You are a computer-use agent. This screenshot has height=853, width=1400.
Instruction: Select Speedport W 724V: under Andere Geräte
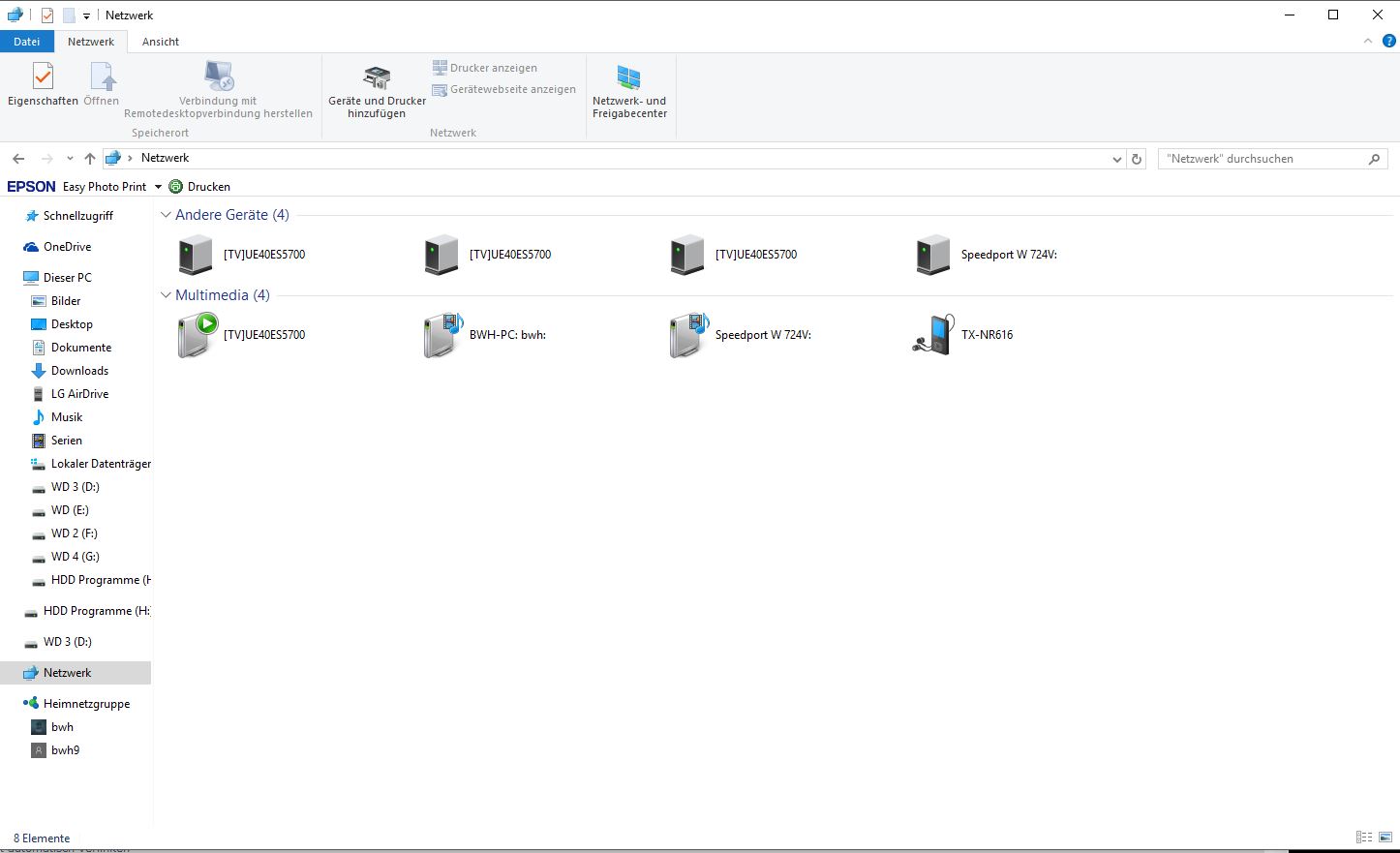click(933, 255)
